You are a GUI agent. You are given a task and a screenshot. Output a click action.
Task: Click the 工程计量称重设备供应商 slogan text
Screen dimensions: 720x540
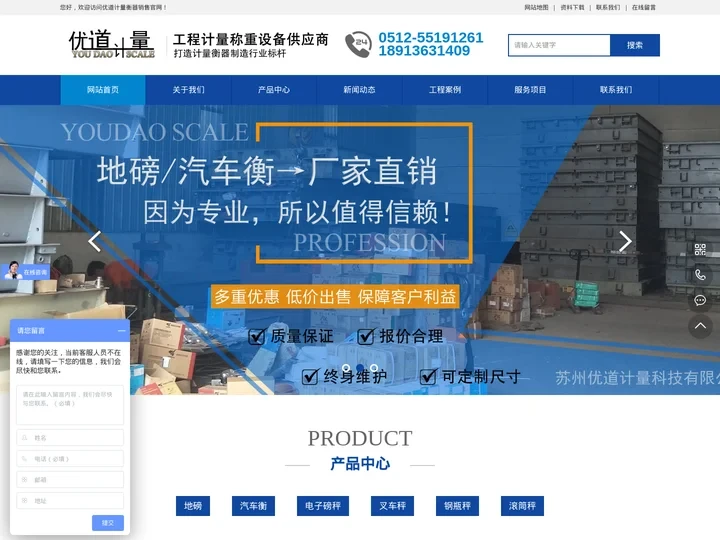(x=251, y=39)
